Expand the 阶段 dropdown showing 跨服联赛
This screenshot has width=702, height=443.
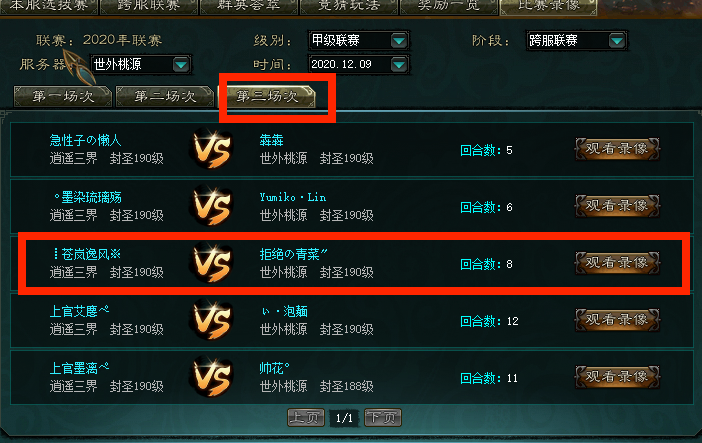(617, 41)
